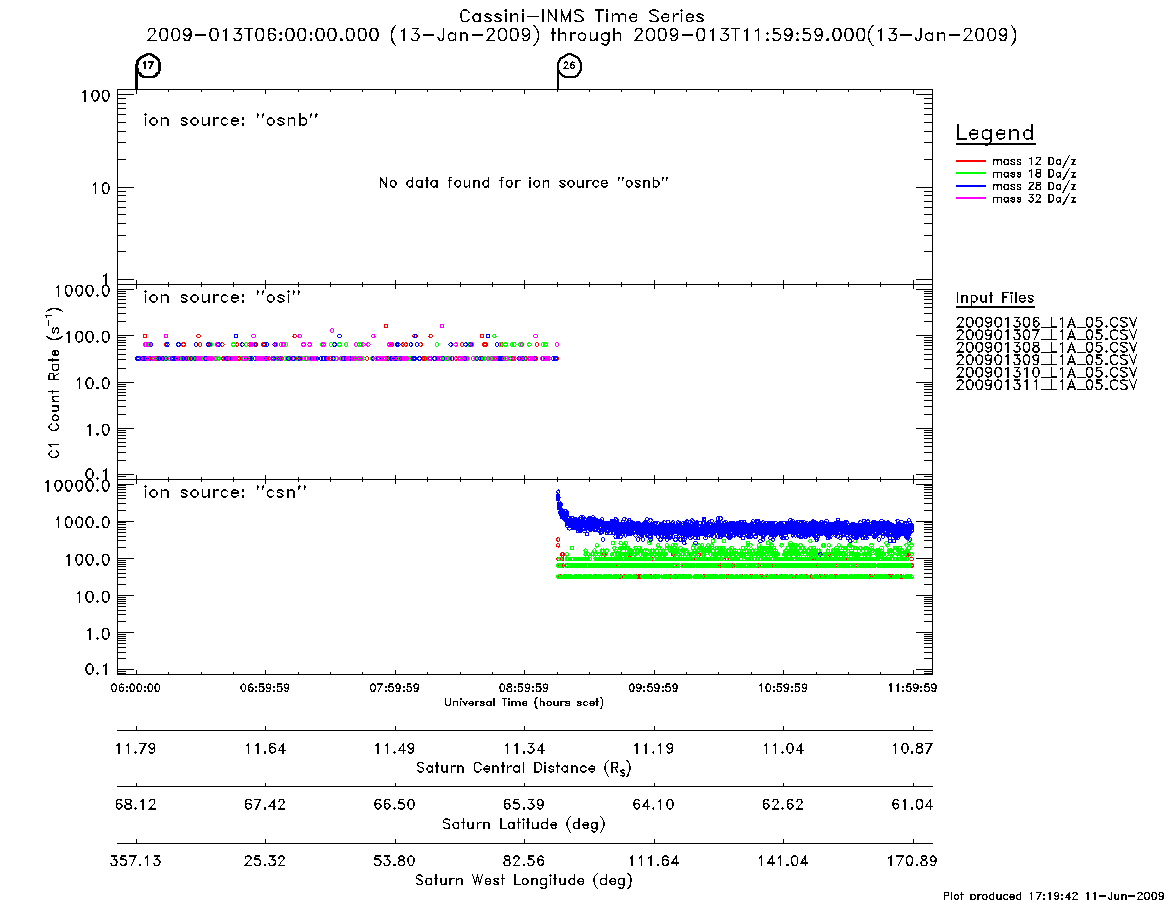Click the circled marker labeled 17
The image size is (1165, 900).
pyautogui.click(x=149, y=66)
